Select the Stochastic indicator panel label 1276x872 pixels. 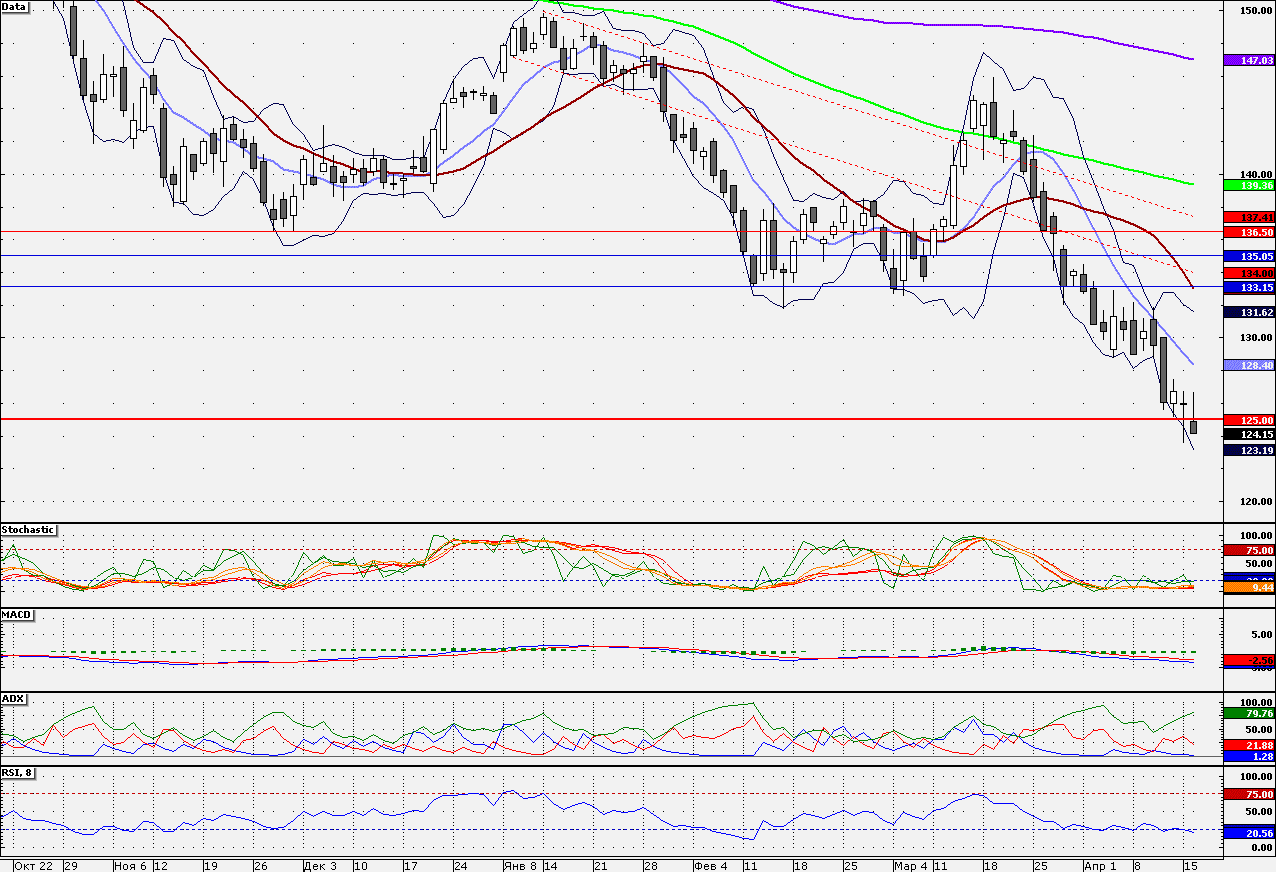tap(28, 530)
